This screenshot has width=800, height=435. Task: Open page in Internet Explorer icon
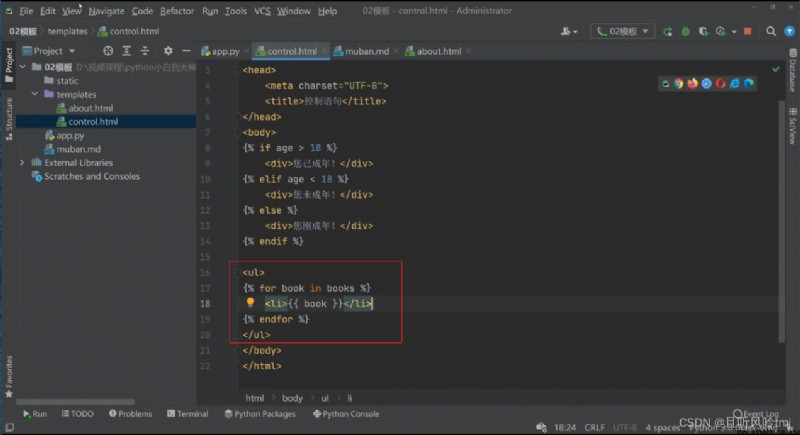[735, 84]
